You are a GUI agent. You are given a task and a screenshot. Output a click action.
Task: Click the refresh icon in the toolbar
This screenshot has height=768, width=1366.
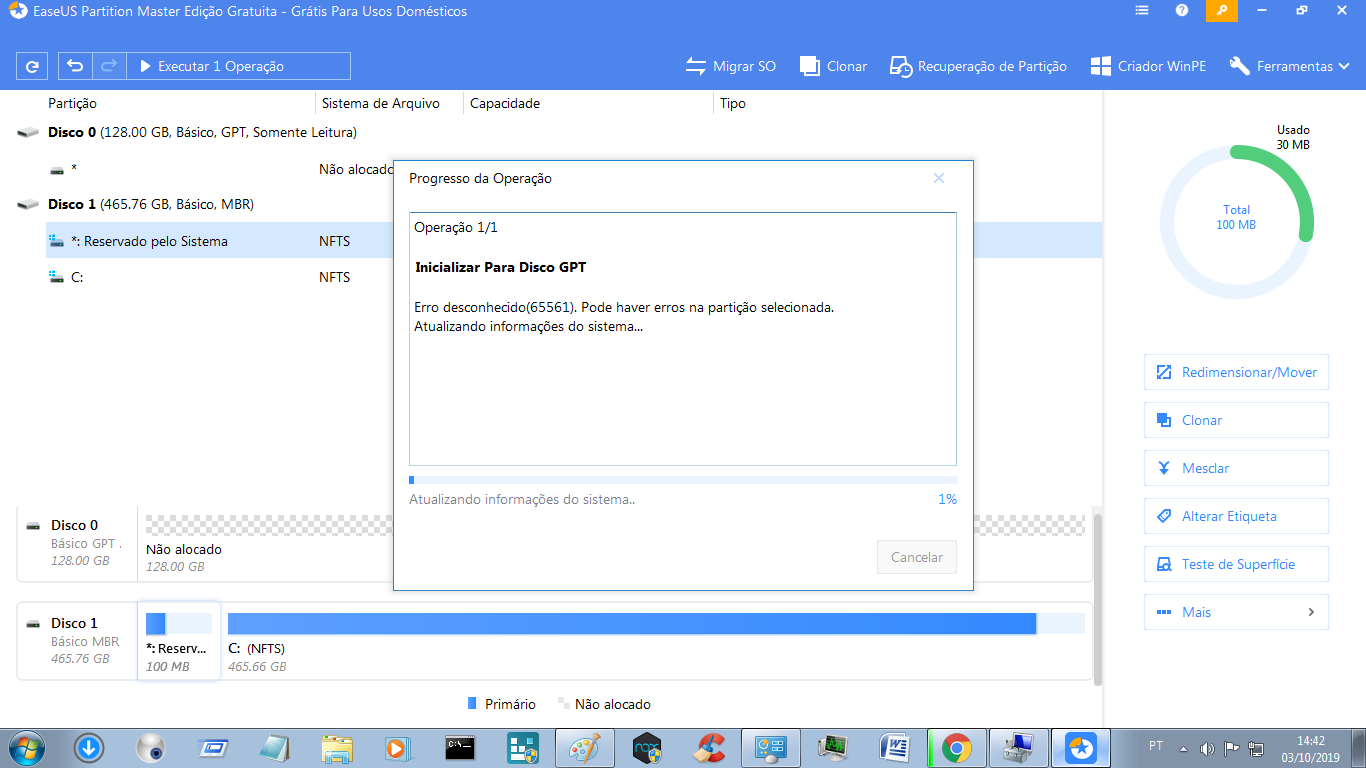click(x=32, y=66)
